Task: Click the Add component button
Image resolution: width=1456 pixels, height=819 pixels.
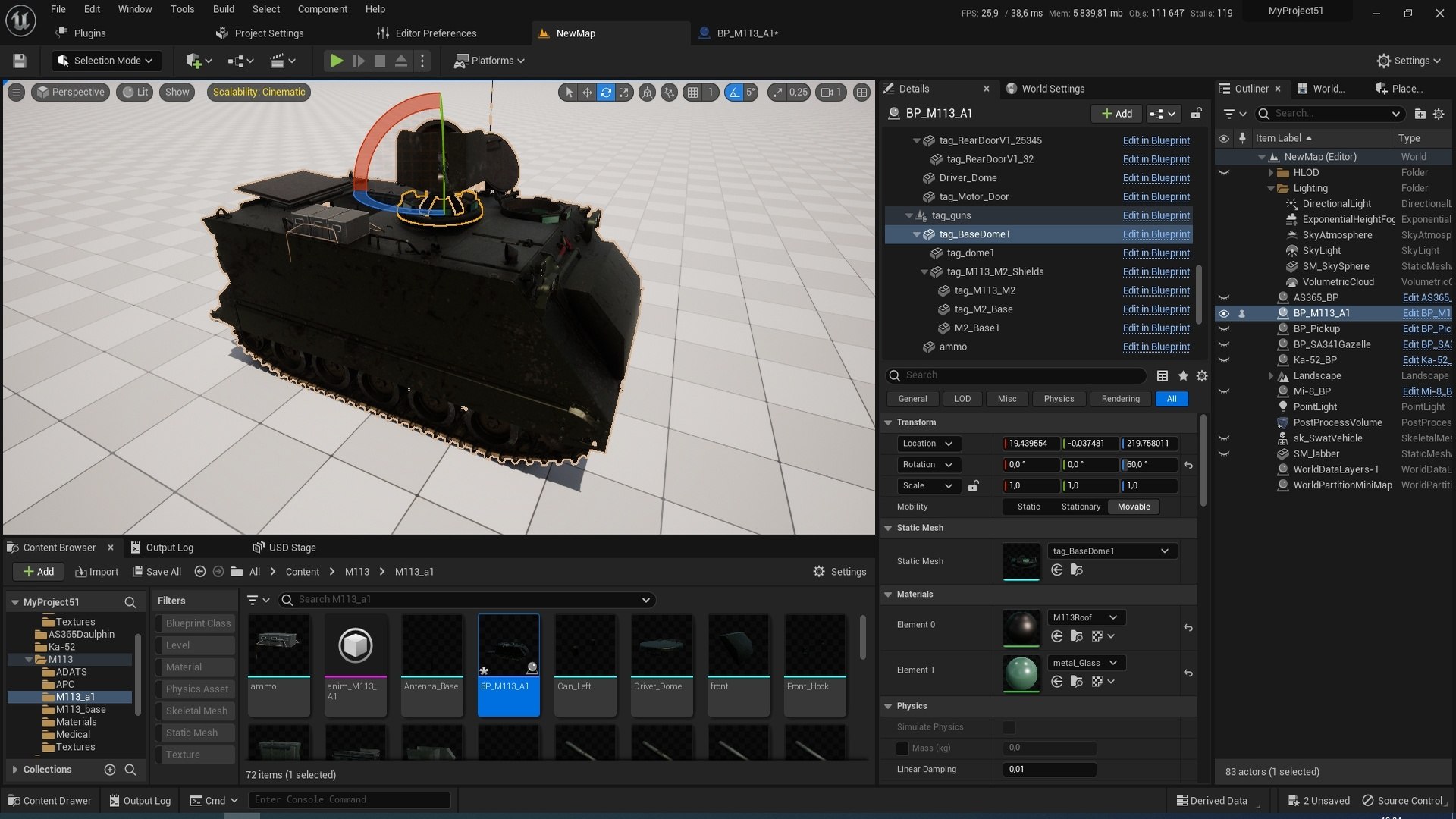Action: pyautogui.click(x=1117, y=114)
